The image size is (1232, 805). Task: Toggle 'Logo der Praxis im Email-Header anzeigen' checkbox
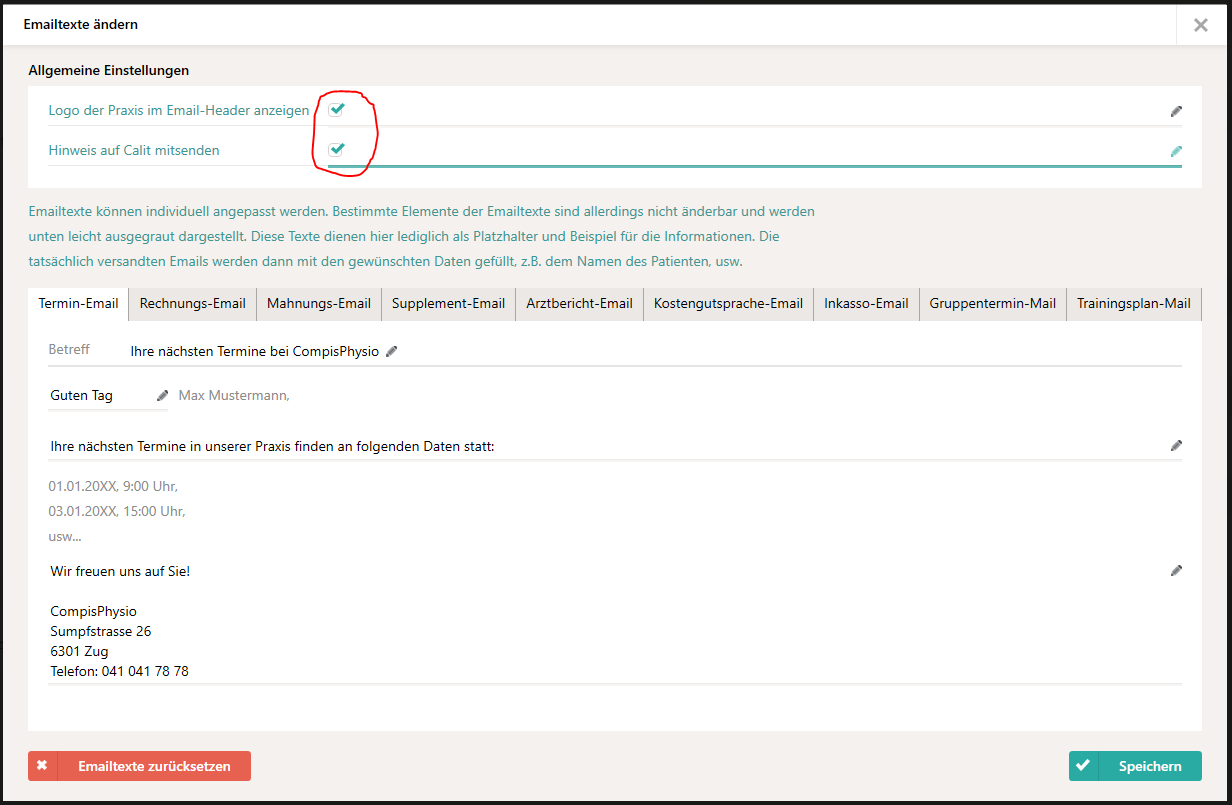(x=337, y=109)
